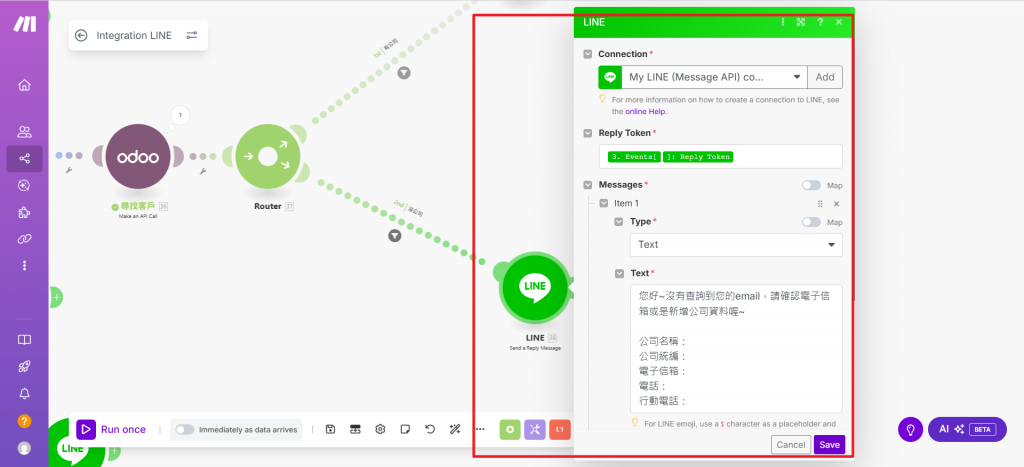
Task: Open the Notifications bell icon
Action: click(x=24, y=393)
